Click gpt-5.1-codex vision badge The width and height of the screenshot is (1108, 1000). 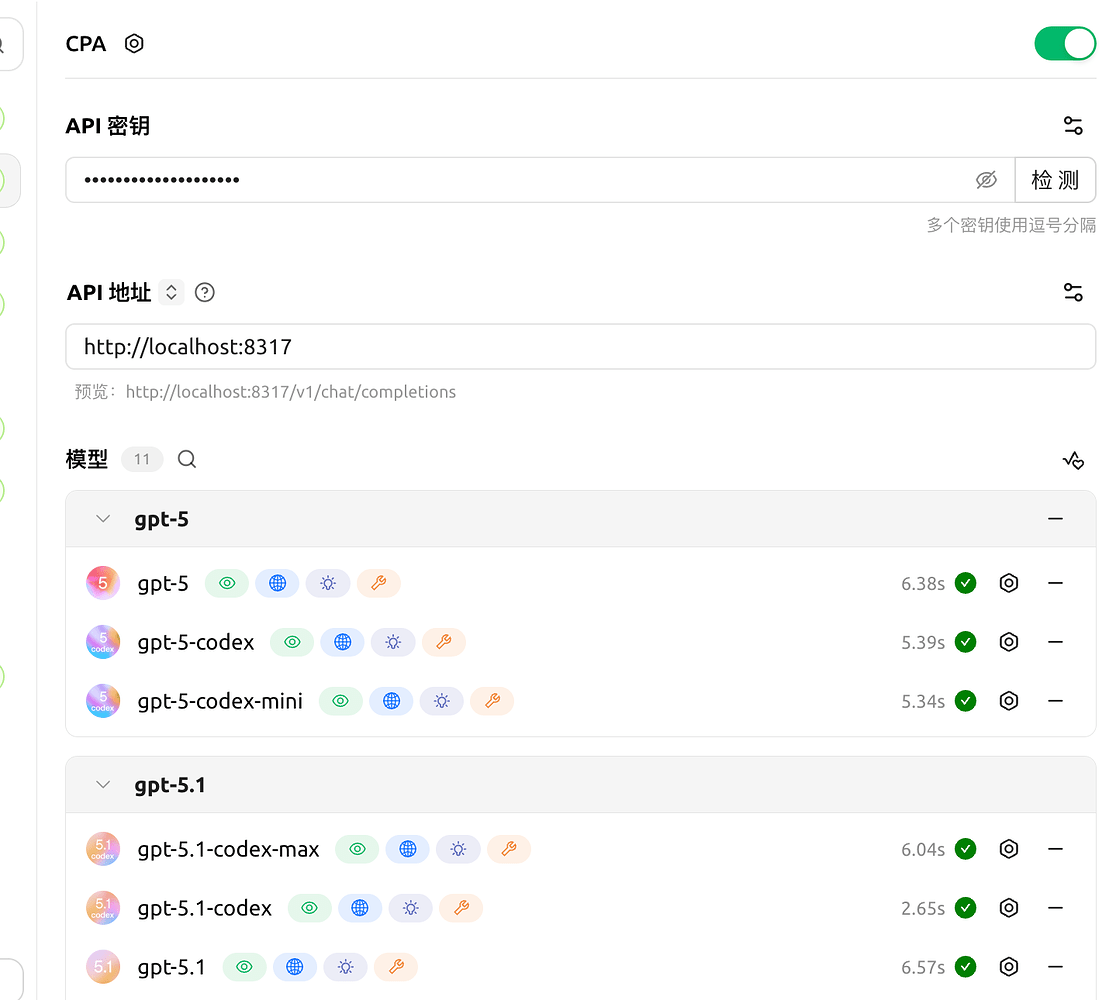click(x=310, y=908)
